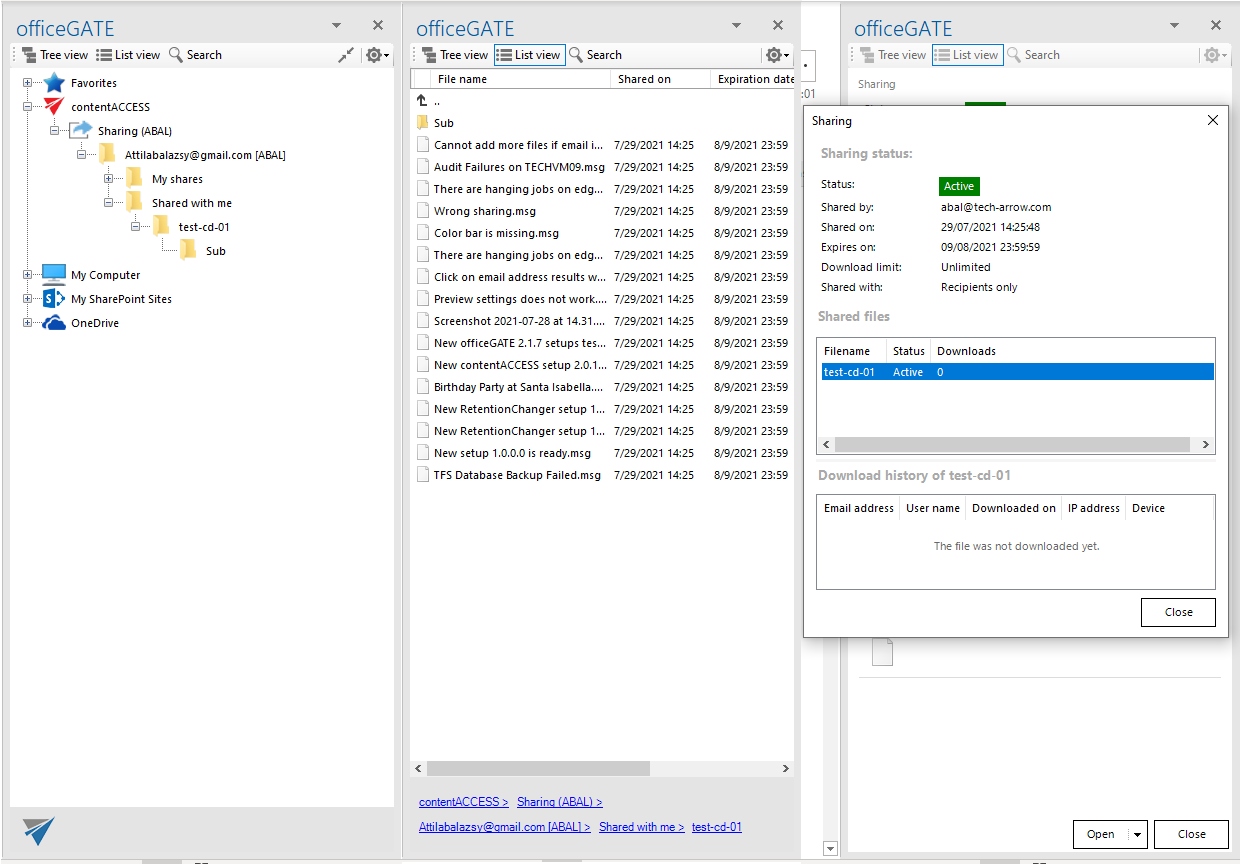Follow the test-cd-01 breadcrumb link

point(717,827)
